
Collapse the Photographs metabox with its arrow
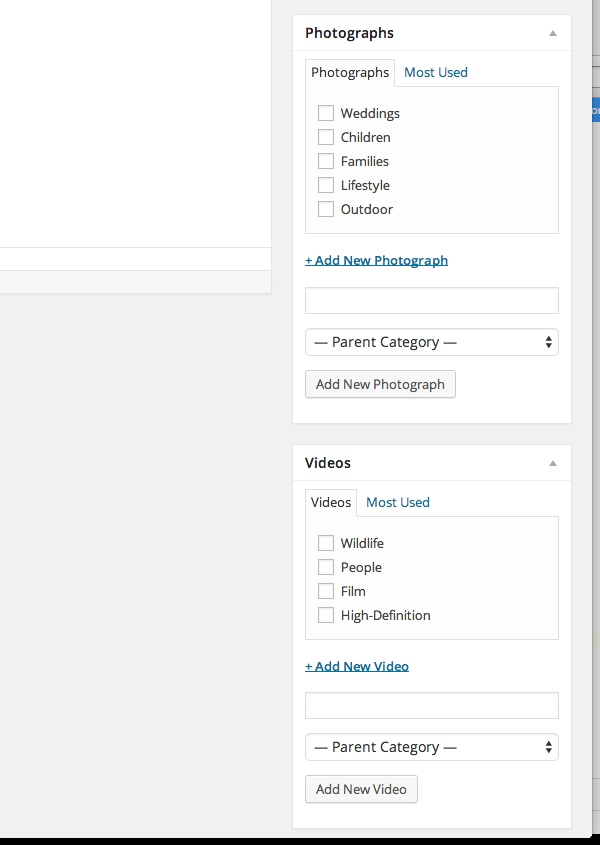tap(553, 33)
